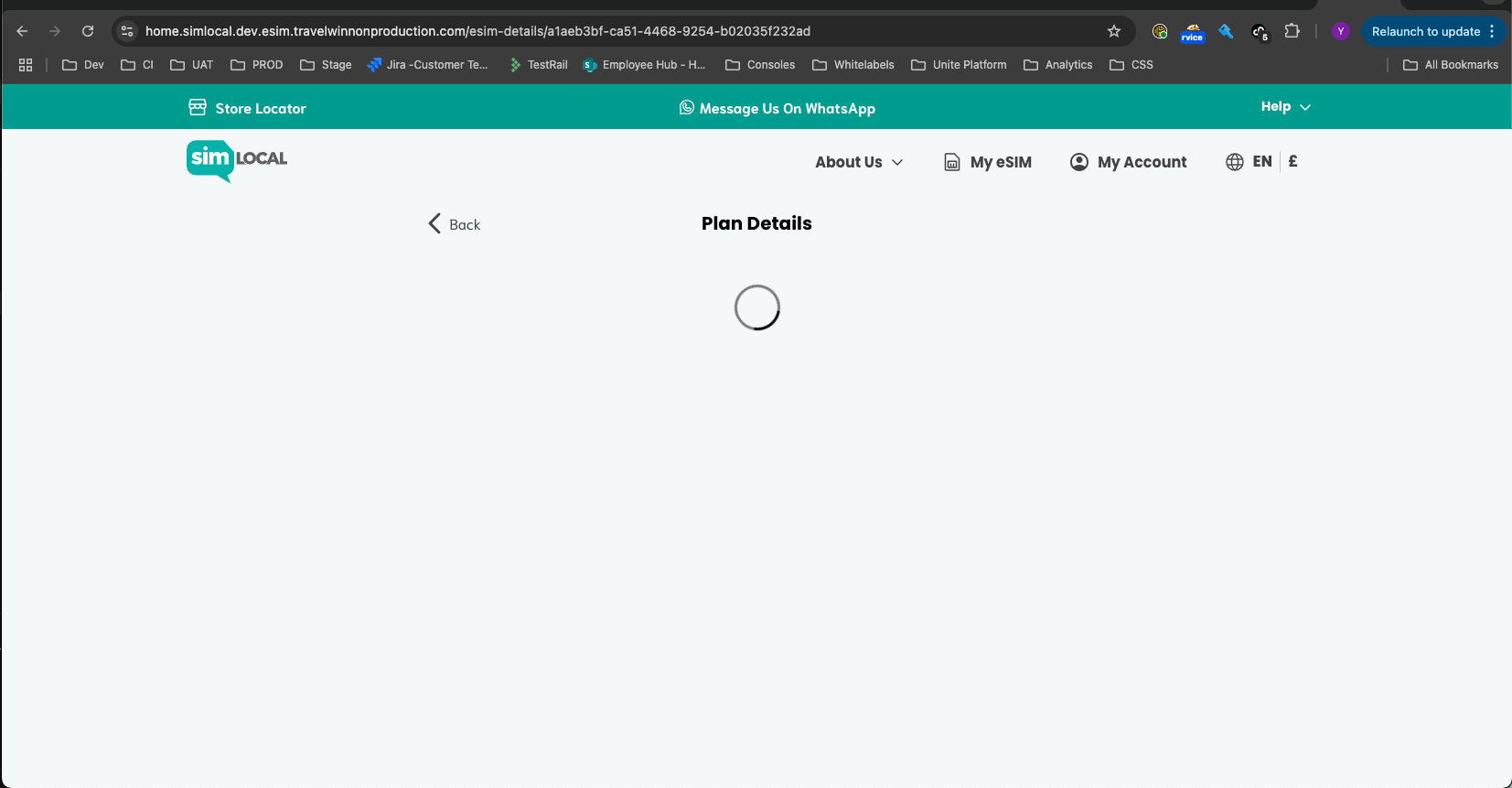This screenshot has height=788, width=1512.
Task: Open the Chrome profile avatar
Action: (1340, 31)
